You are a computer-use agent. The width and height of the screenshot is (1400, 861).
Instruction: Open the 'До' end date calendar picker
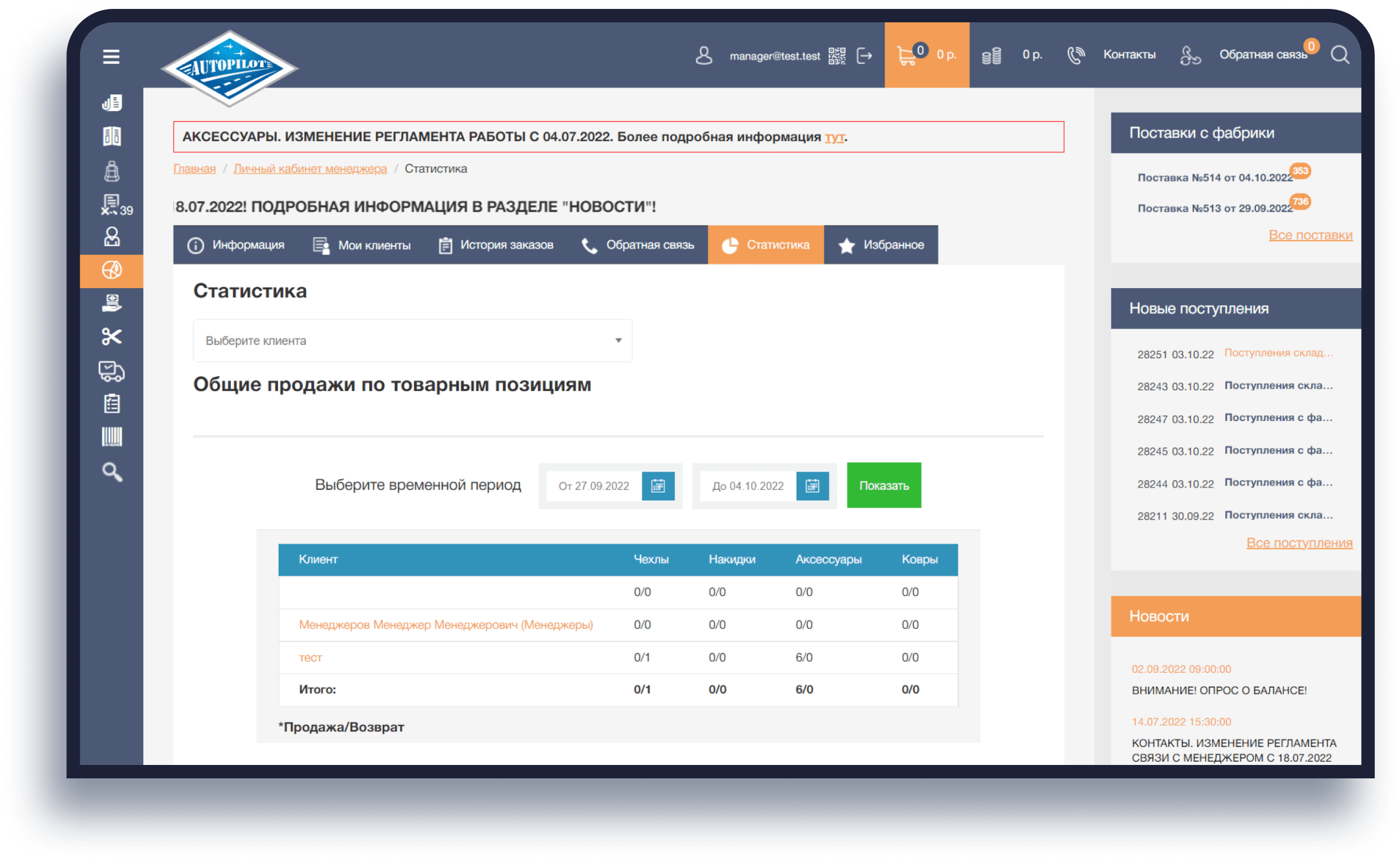[x=812, y=486]
